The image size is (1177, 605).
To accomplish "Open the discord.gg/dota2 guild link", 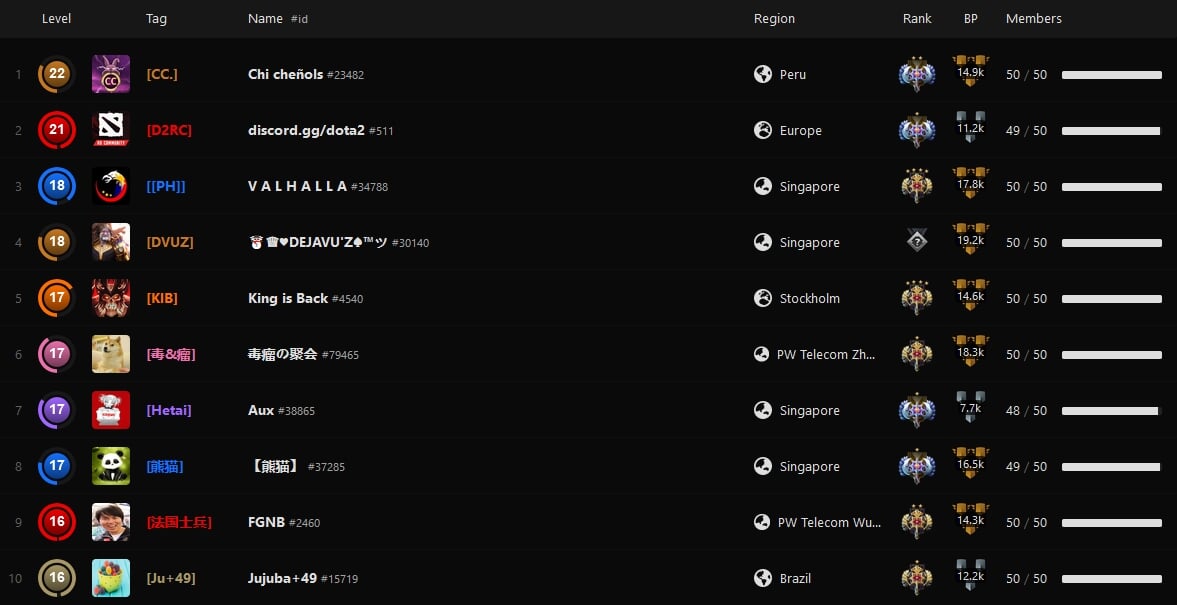I will pyautogui.click(x=306, y=130).
